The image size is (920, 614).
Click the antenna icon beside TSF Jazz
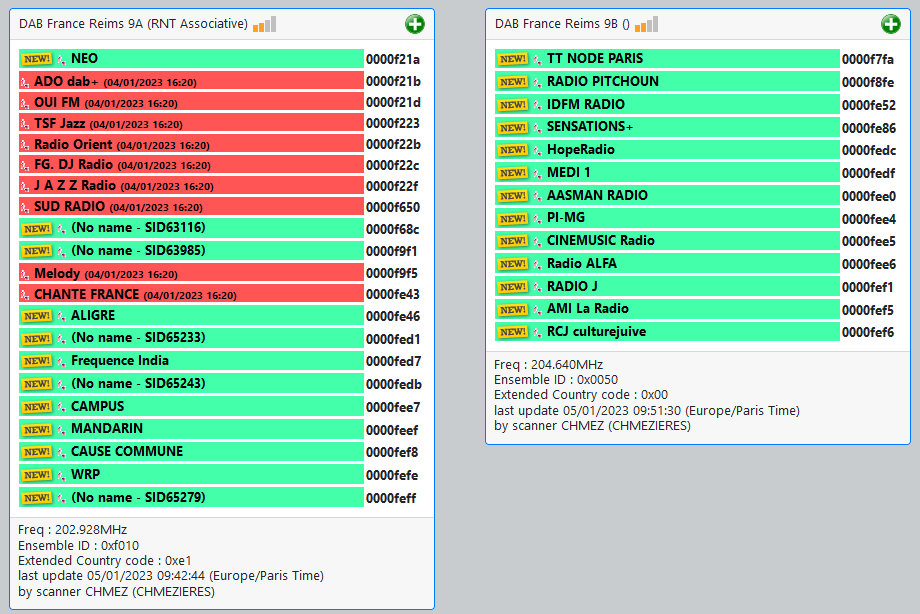(25, 124)
